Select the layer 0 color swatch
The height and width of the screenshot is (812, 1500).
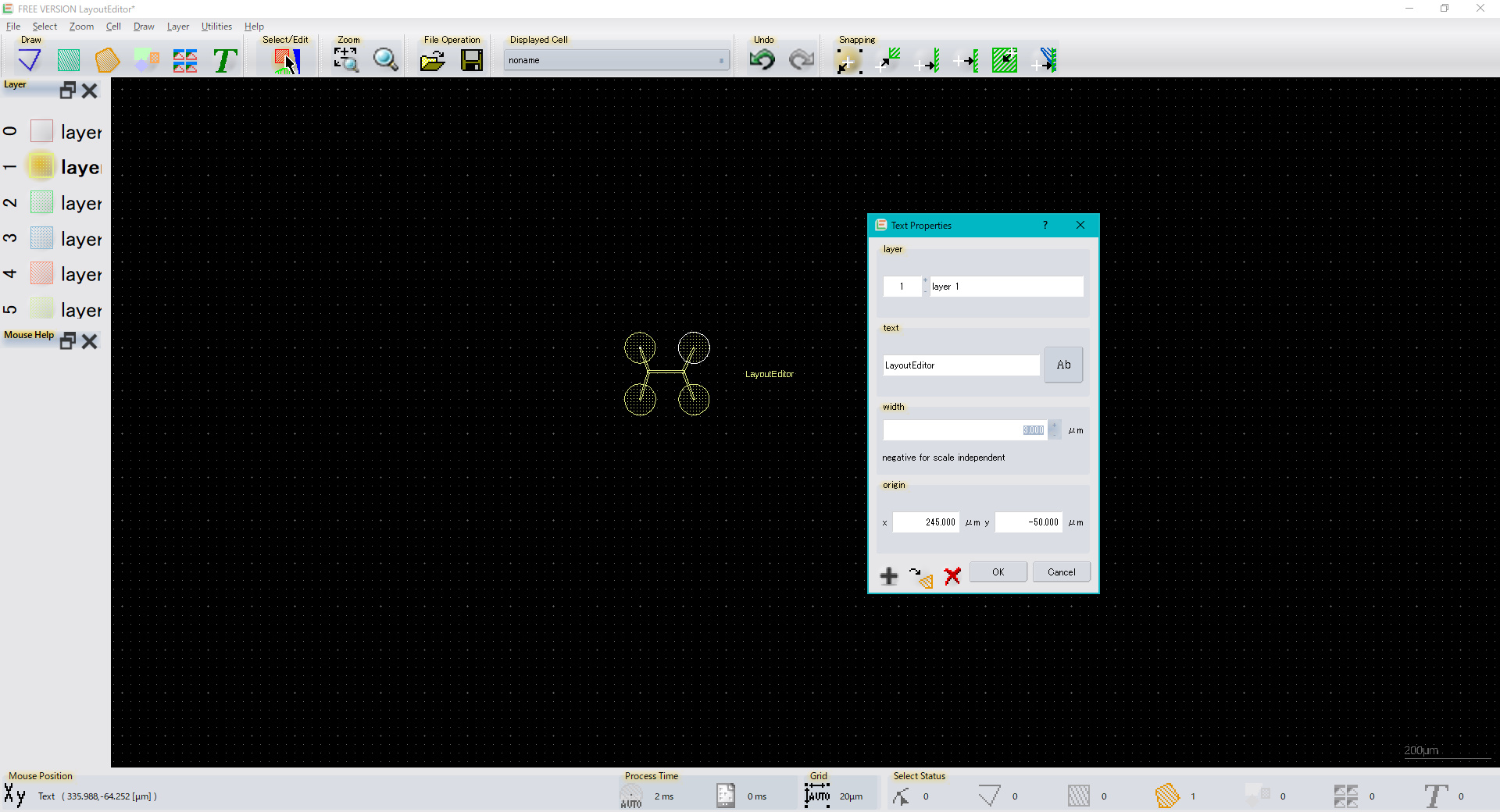point(41,131)
